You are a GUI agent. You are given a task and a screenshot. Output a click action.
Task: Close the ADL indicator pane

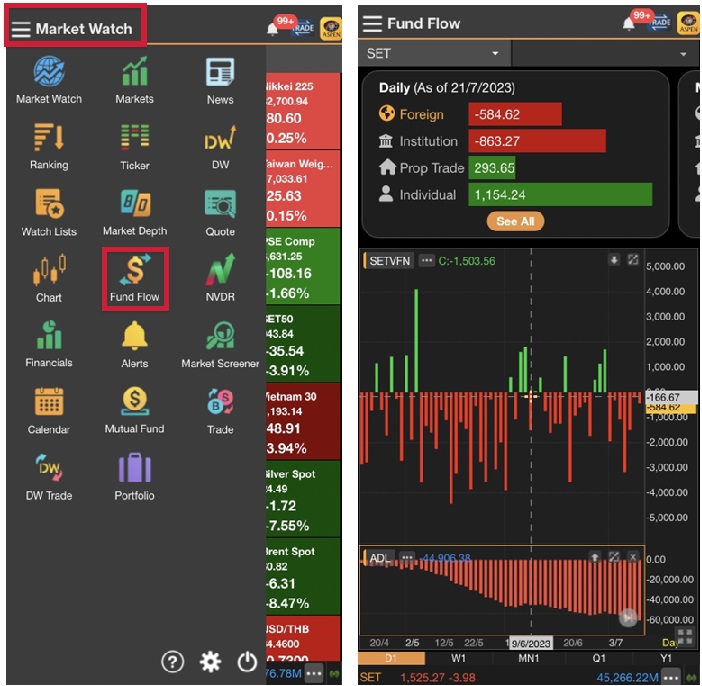point(633,557)
